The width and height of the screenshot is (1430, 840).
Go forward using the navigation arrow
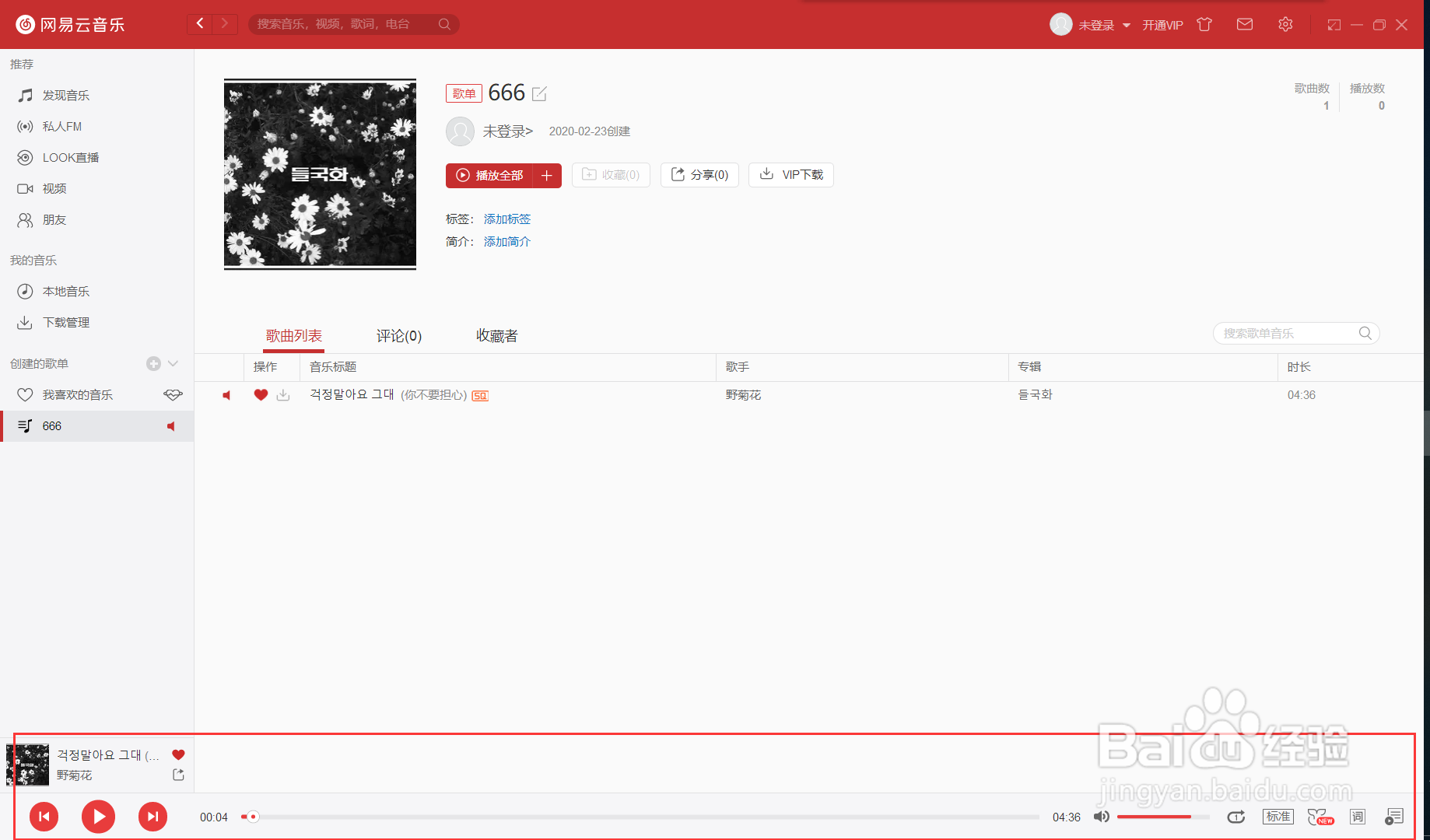[225, 23]
